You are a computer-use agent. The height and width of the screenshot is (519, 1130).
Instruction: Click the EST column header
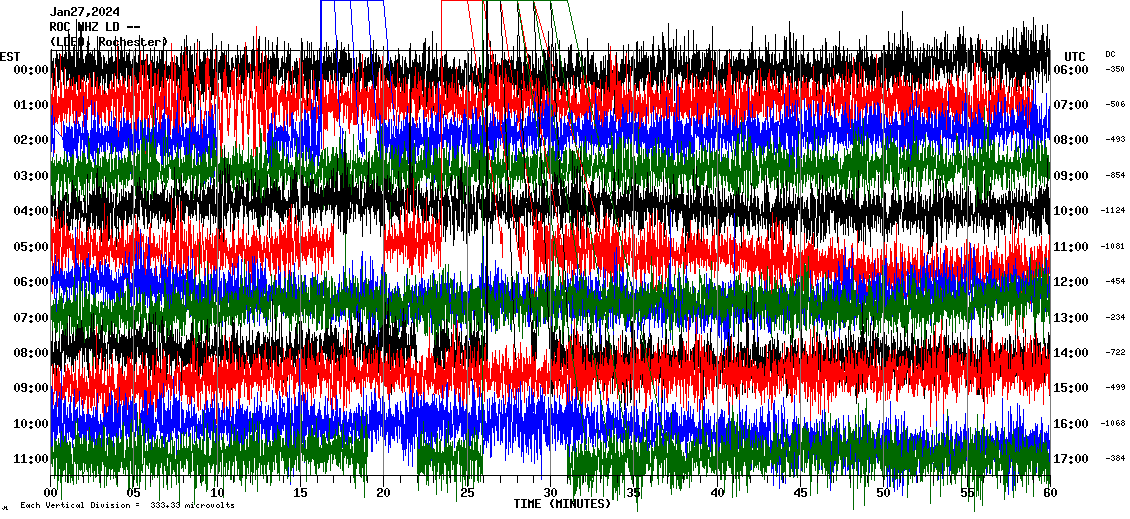[10, 56]
